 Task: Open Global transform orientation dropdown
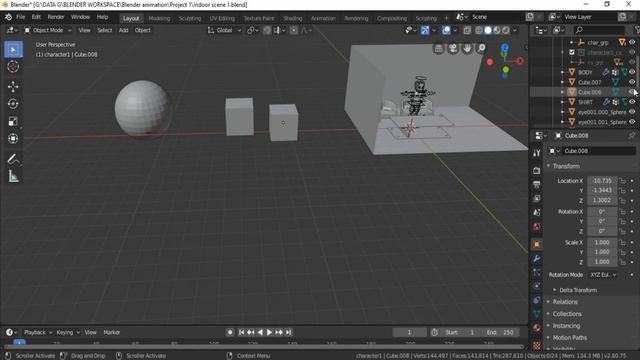coord(224,30)
